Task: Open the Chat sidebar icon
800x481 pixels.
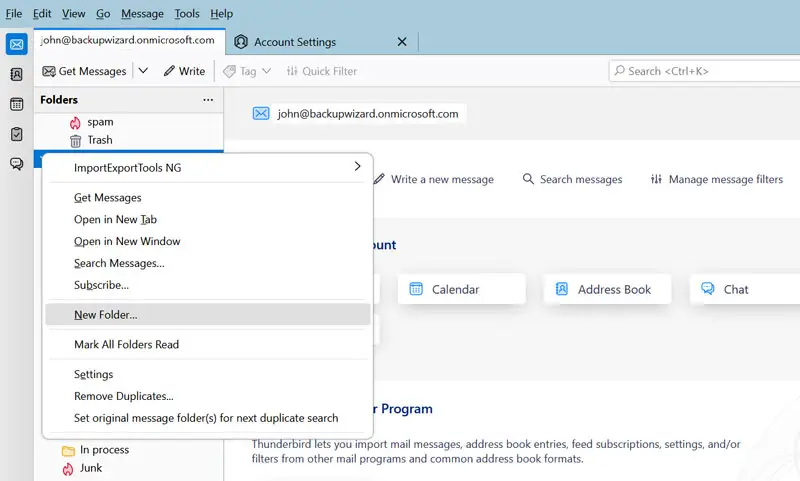Action: (x=16, y=165)
